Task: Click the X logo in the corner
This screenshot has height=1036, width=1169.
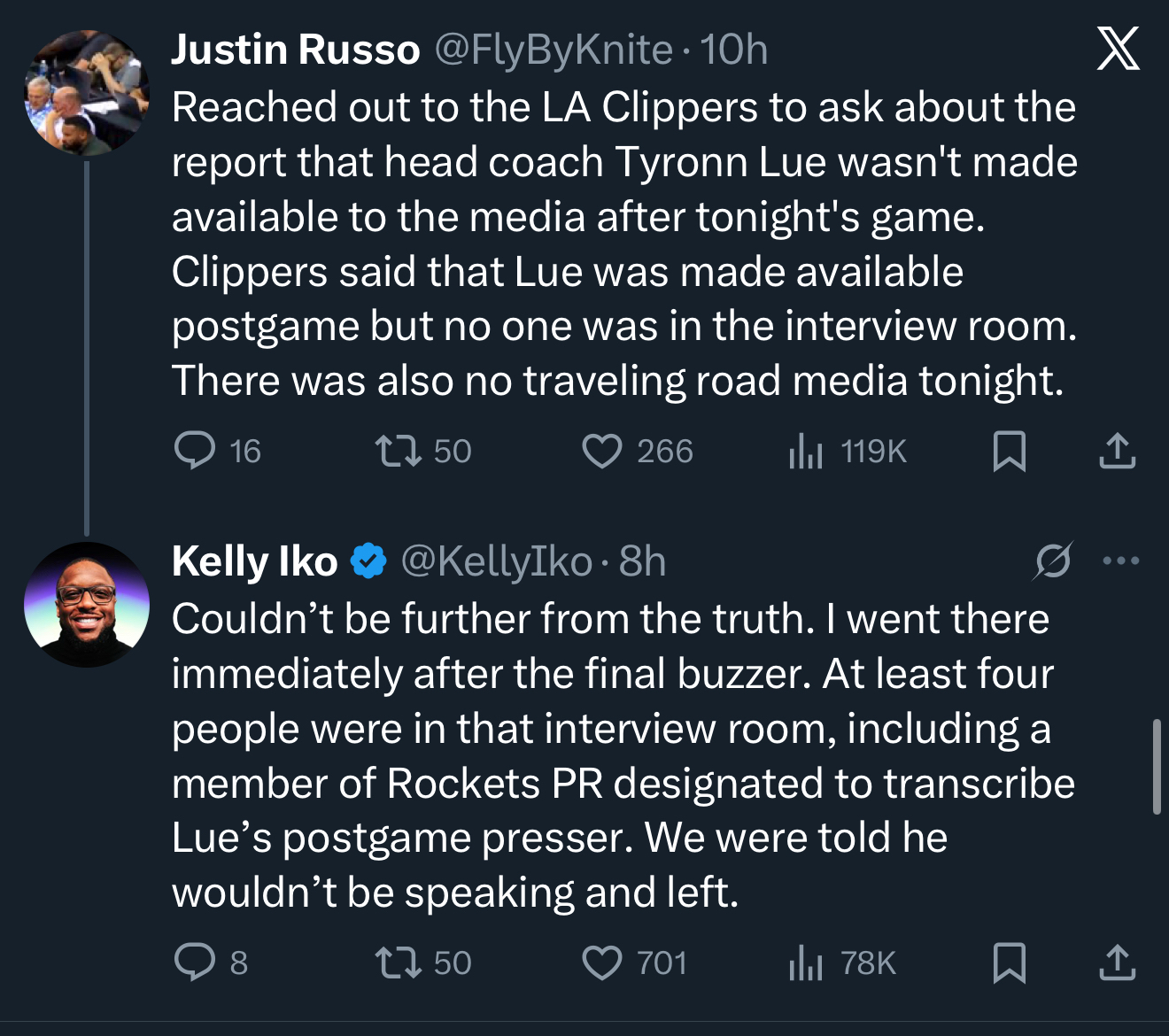Action: [x=1118, y=49]
